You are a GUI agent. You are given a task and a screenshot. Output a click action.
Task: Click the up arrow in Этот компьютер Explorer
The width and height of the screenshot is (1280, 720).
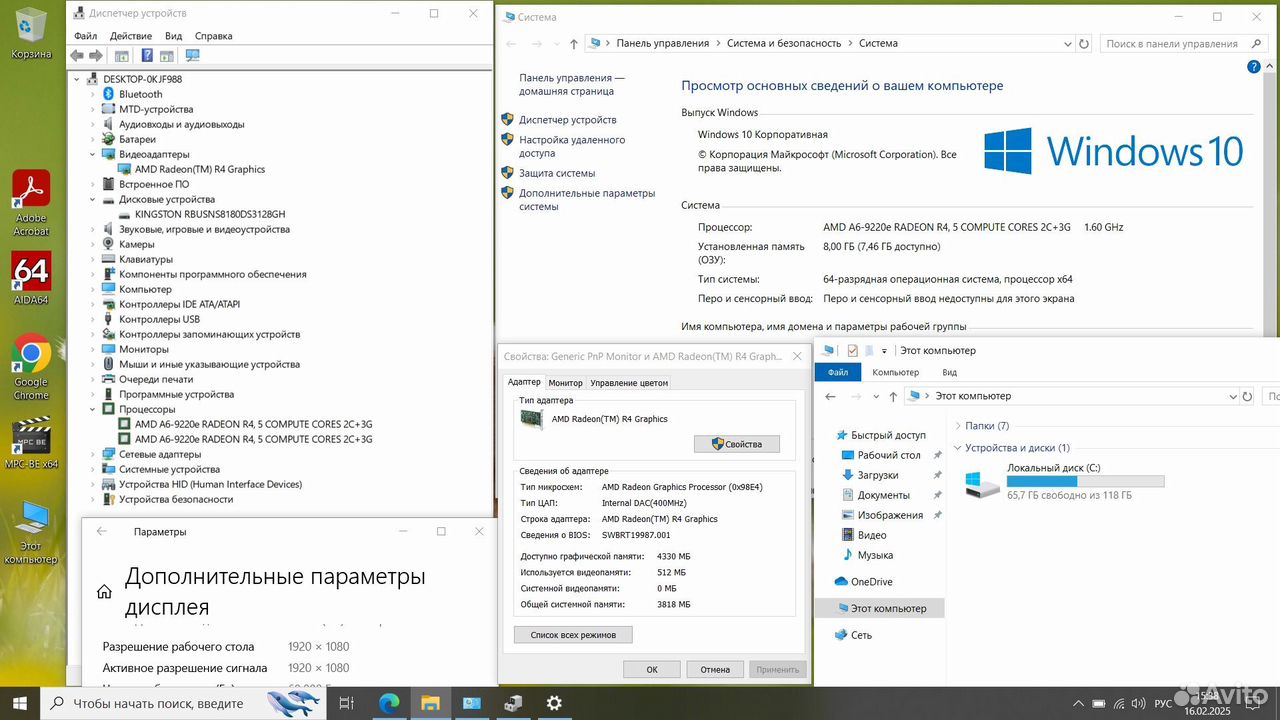coord(891,396)
